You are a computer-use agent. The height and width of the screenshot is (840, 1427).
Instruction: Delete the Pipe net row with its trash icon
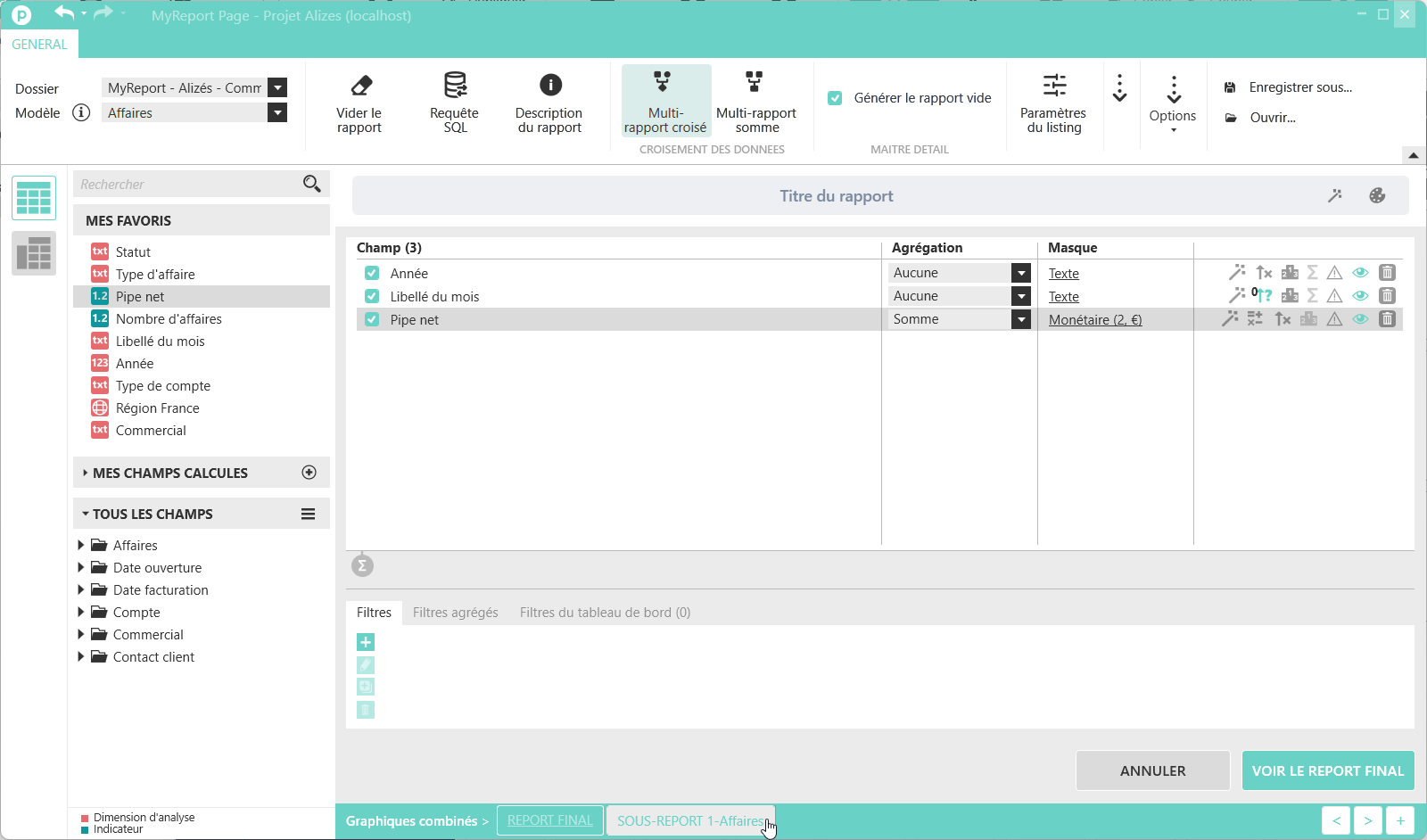(1387, 319)
